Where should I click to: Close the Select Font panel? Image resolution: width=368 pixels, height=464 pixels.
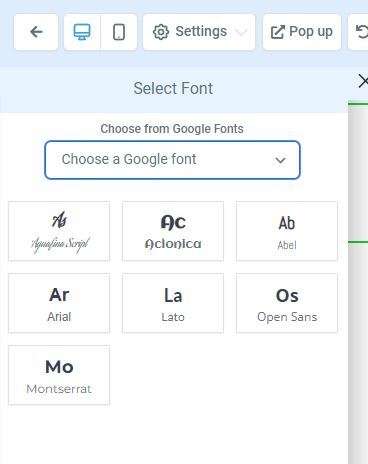363,81
